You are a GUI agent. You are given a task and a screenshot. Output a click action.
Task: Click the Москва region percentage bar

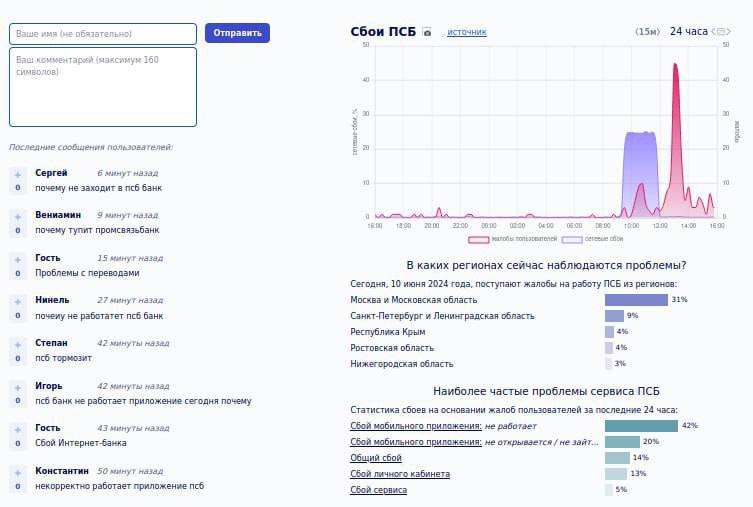pos(636,300)
